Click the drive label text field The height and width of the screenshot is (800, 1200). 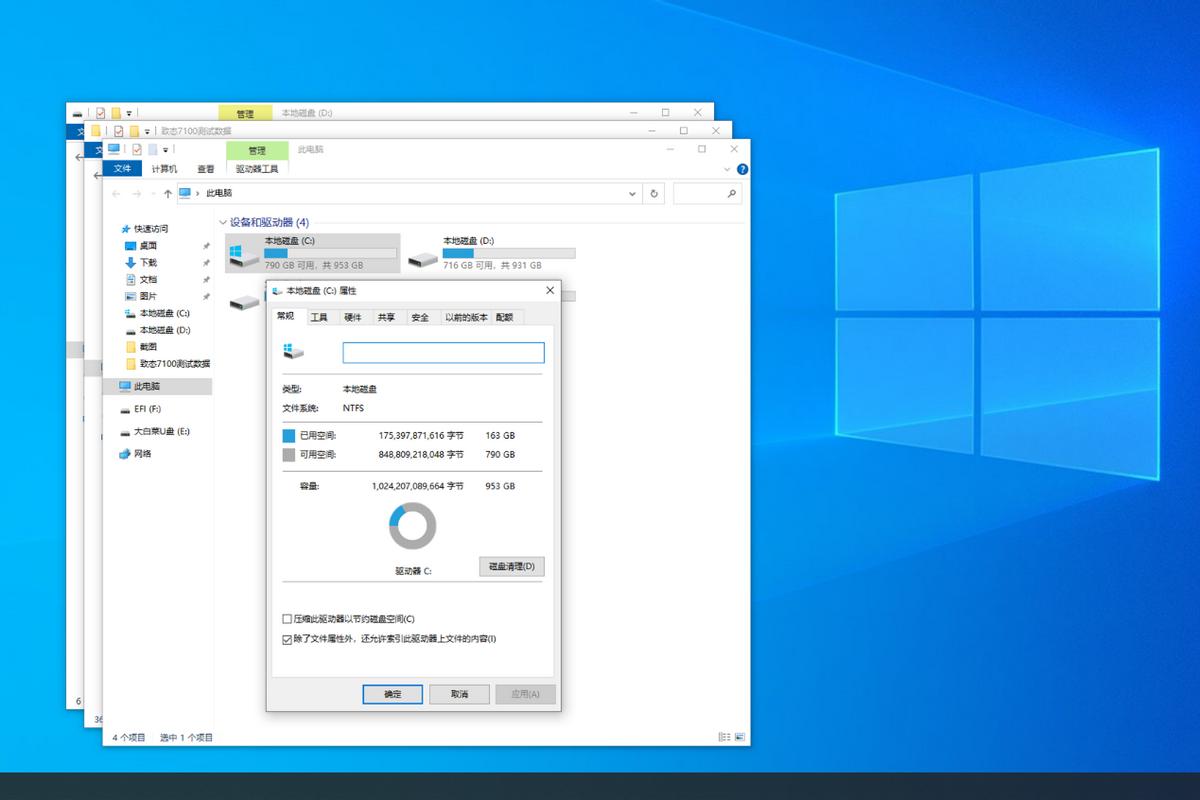tap(443, 352)
